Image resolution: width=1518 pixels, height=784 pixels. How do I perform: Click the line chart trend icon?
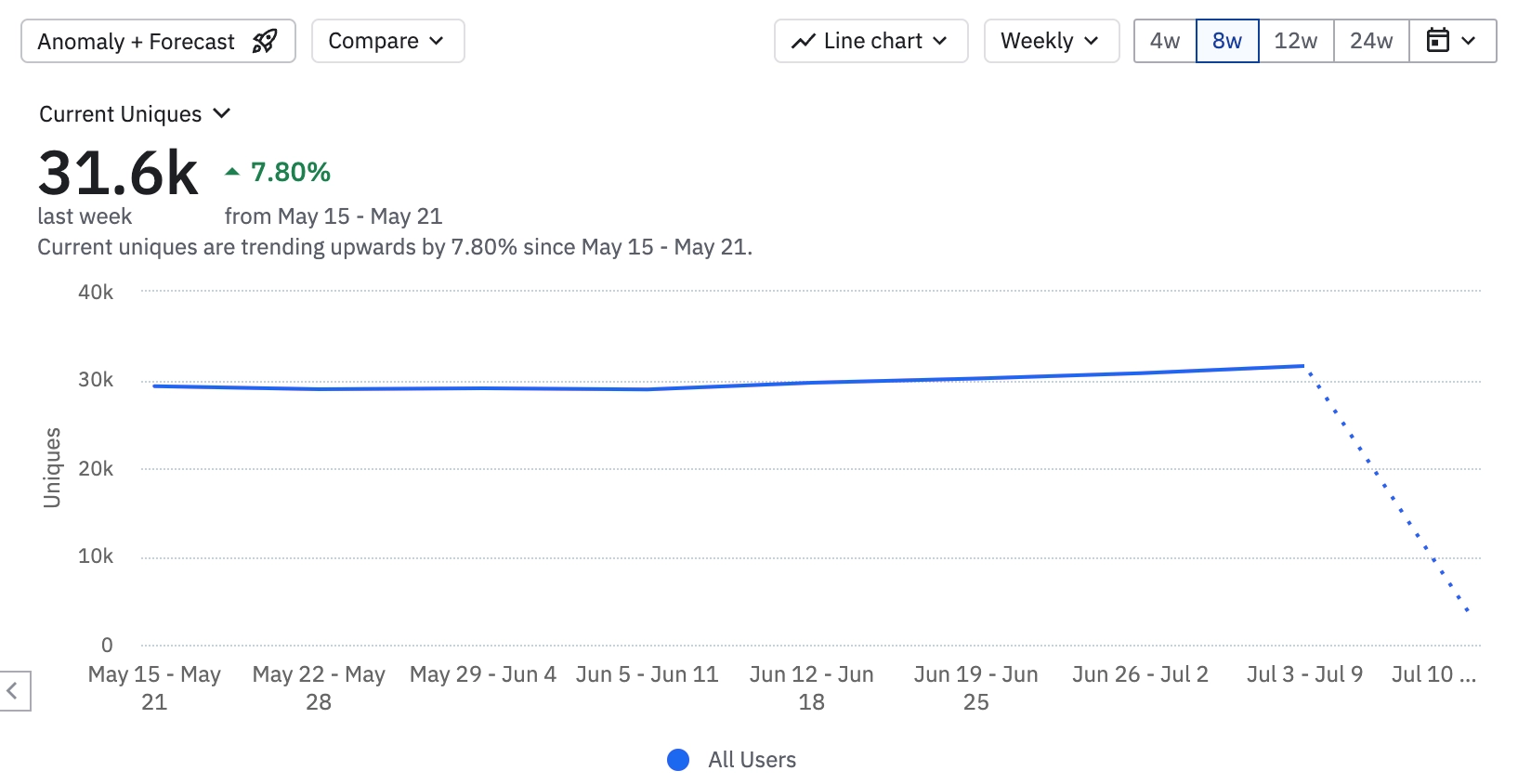(x=804, y=41)
